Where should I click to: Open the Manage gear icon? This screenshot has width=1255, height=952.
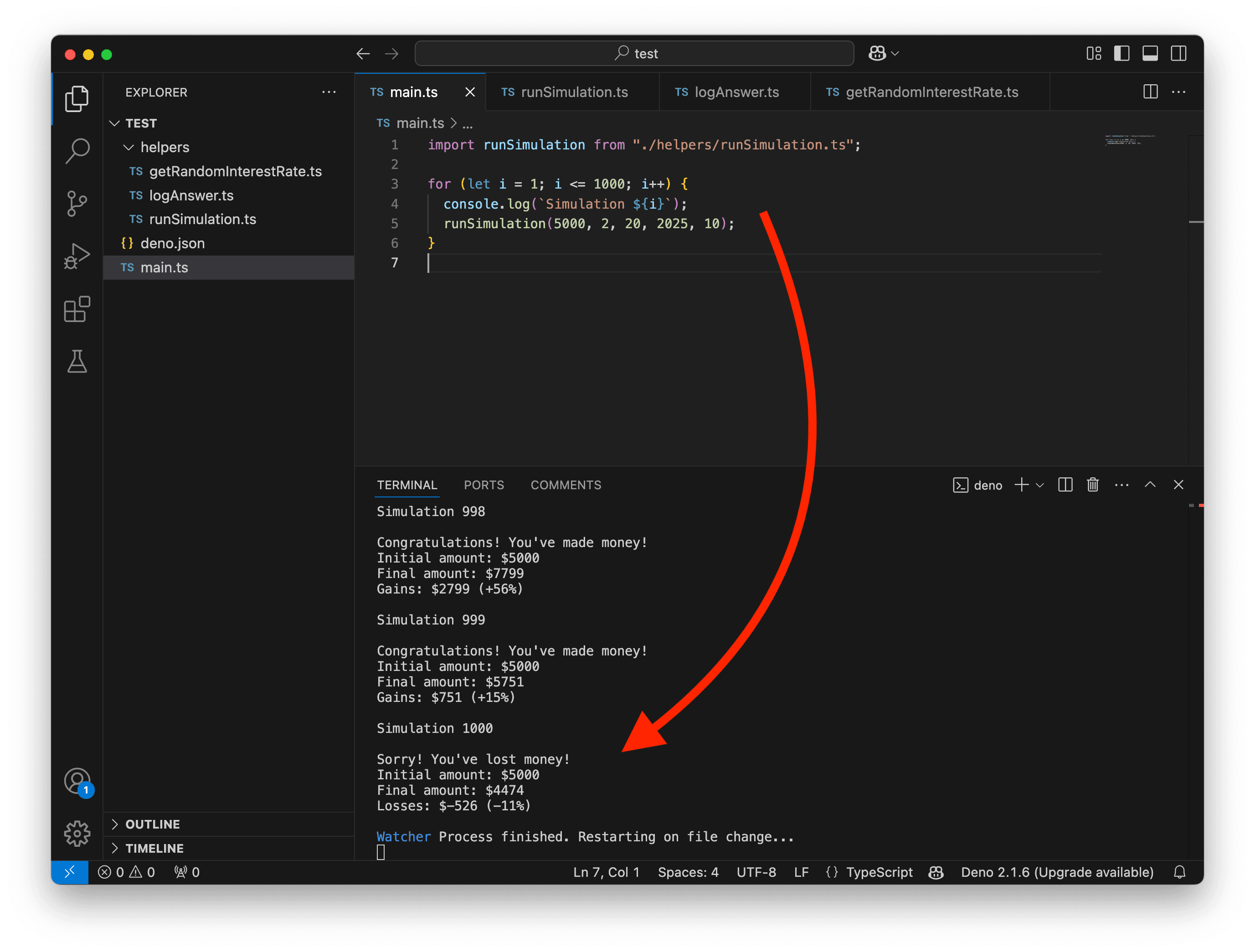pos(77,834)
